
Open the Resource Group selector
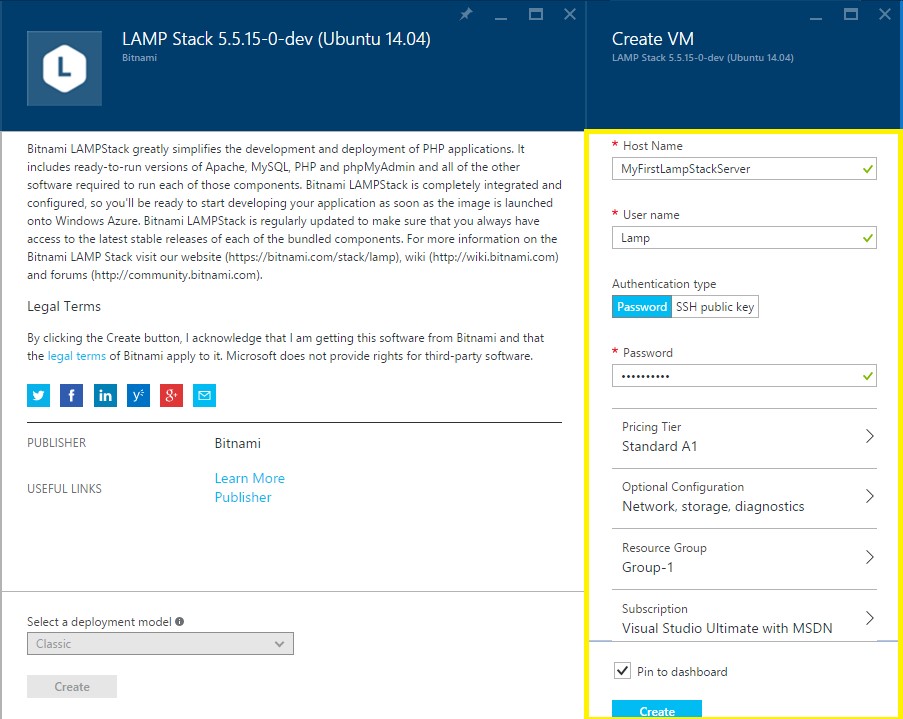744,558
